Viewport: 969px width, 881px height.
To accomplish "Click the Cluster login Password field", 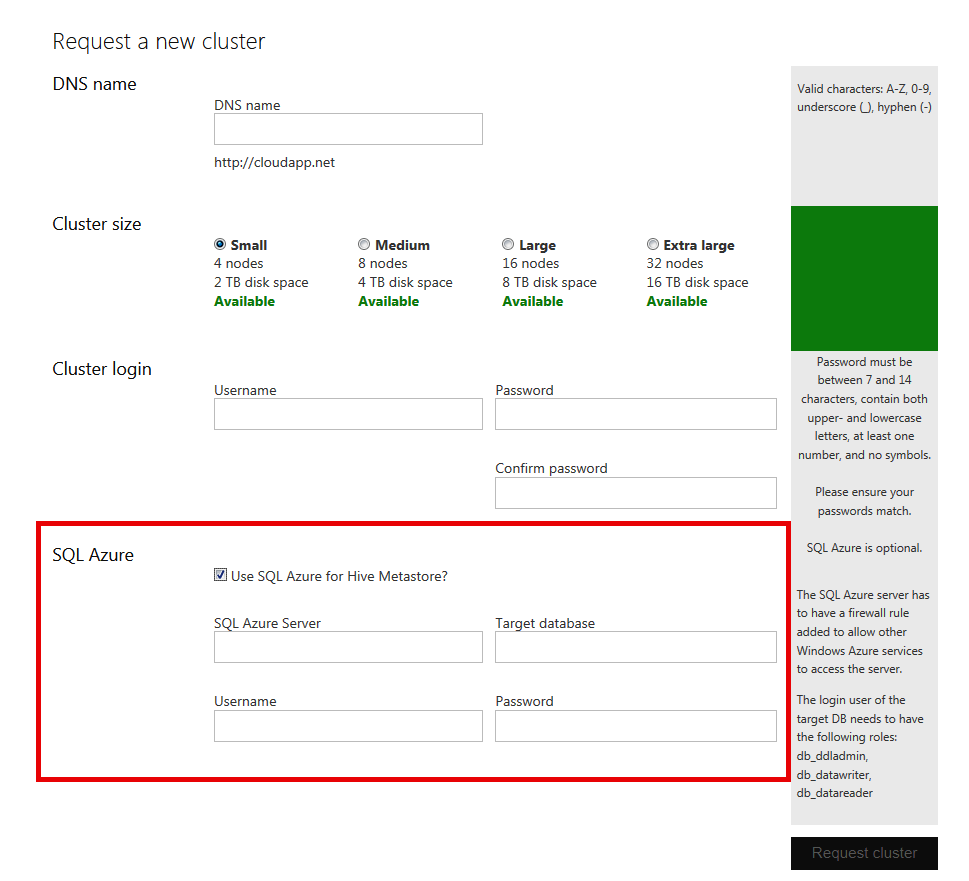I will tap(635, 414).
